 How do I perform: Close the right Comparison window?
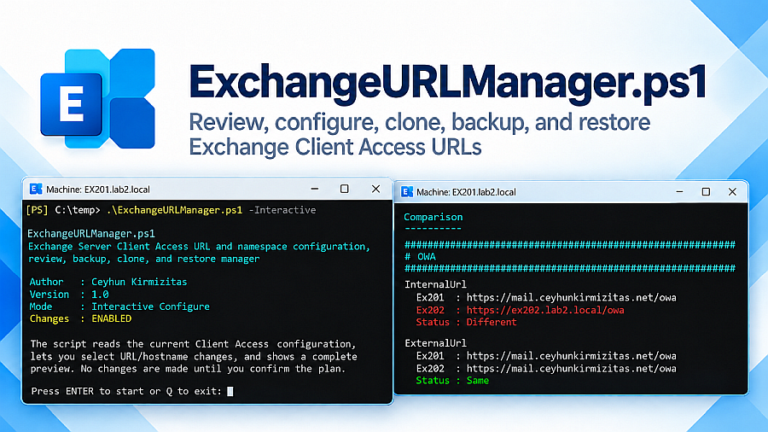click(732, 192)
